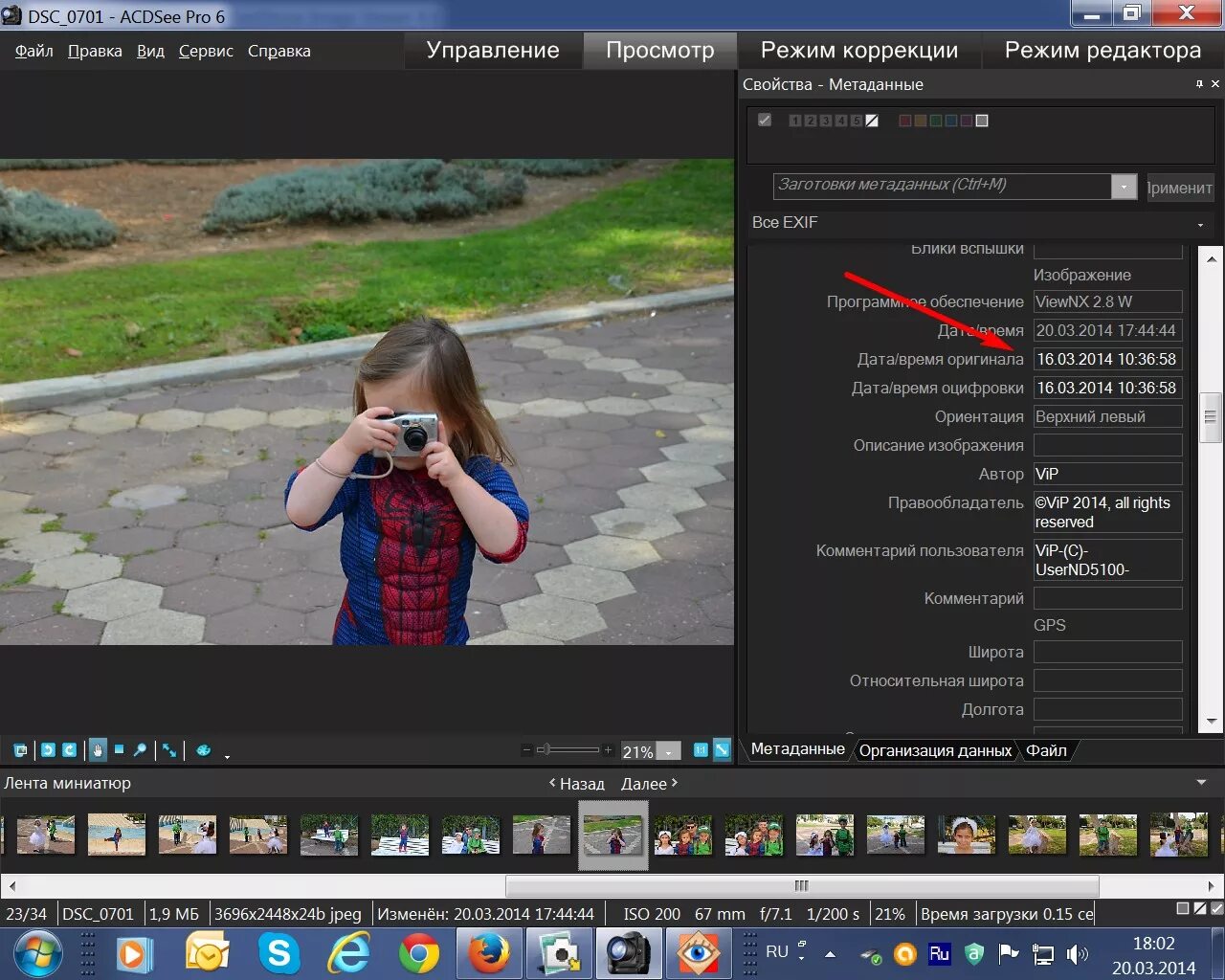Open the Вид menu
Screen dimensions: 1225x980
150,51
